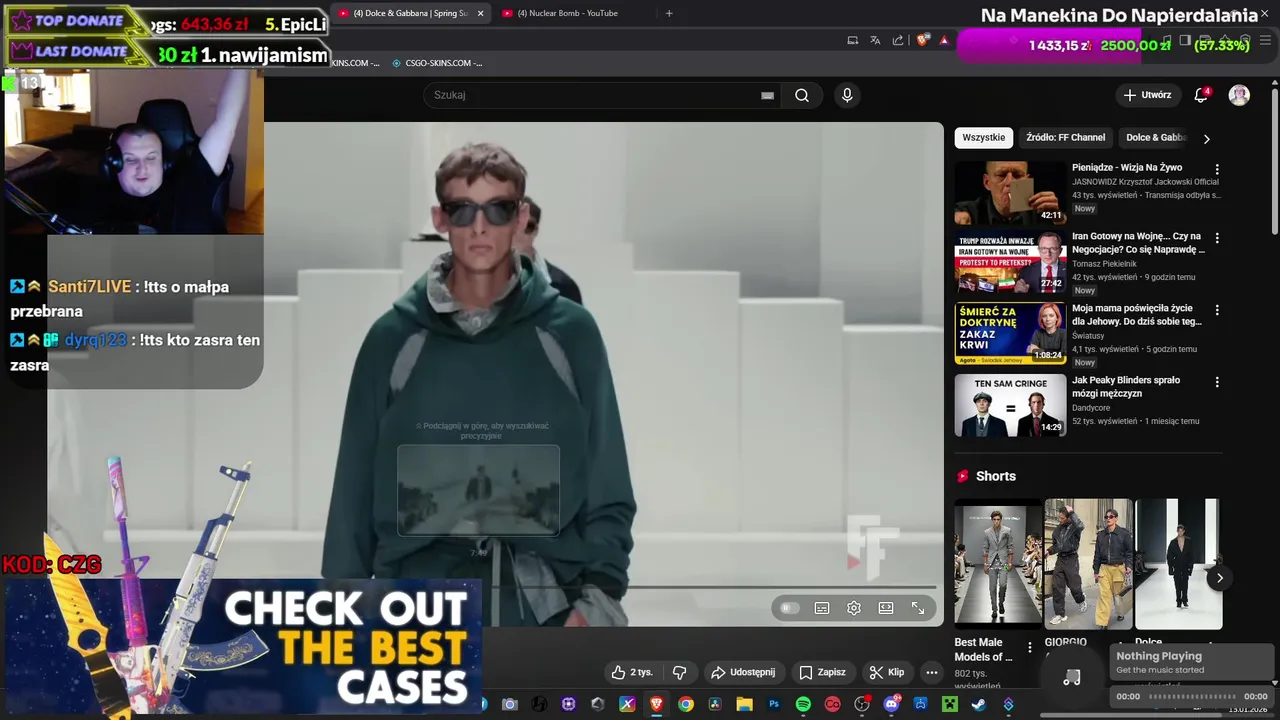Open the player settings gear
1280x720 pixels.
tap(854, 608)
